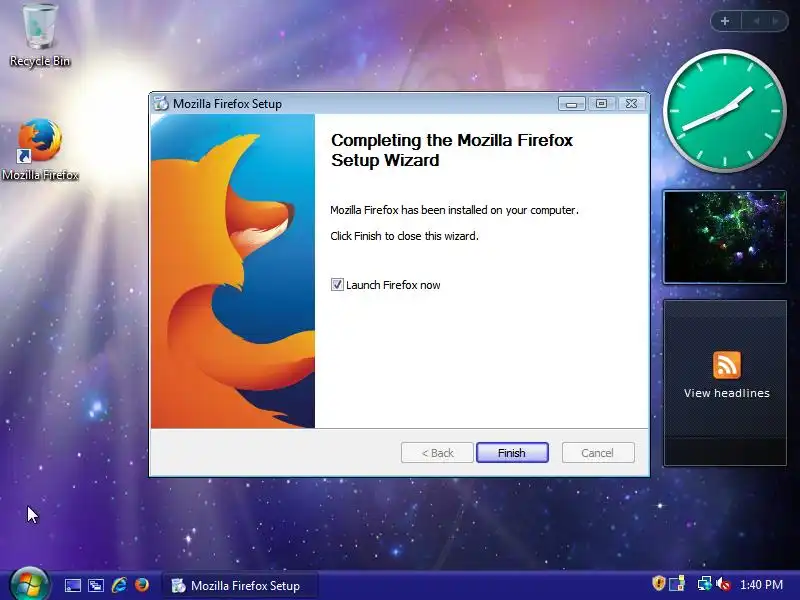The image size is (800, 600).
Task: Launch Firefox from the quick launch bar
Action: point(142,585)
